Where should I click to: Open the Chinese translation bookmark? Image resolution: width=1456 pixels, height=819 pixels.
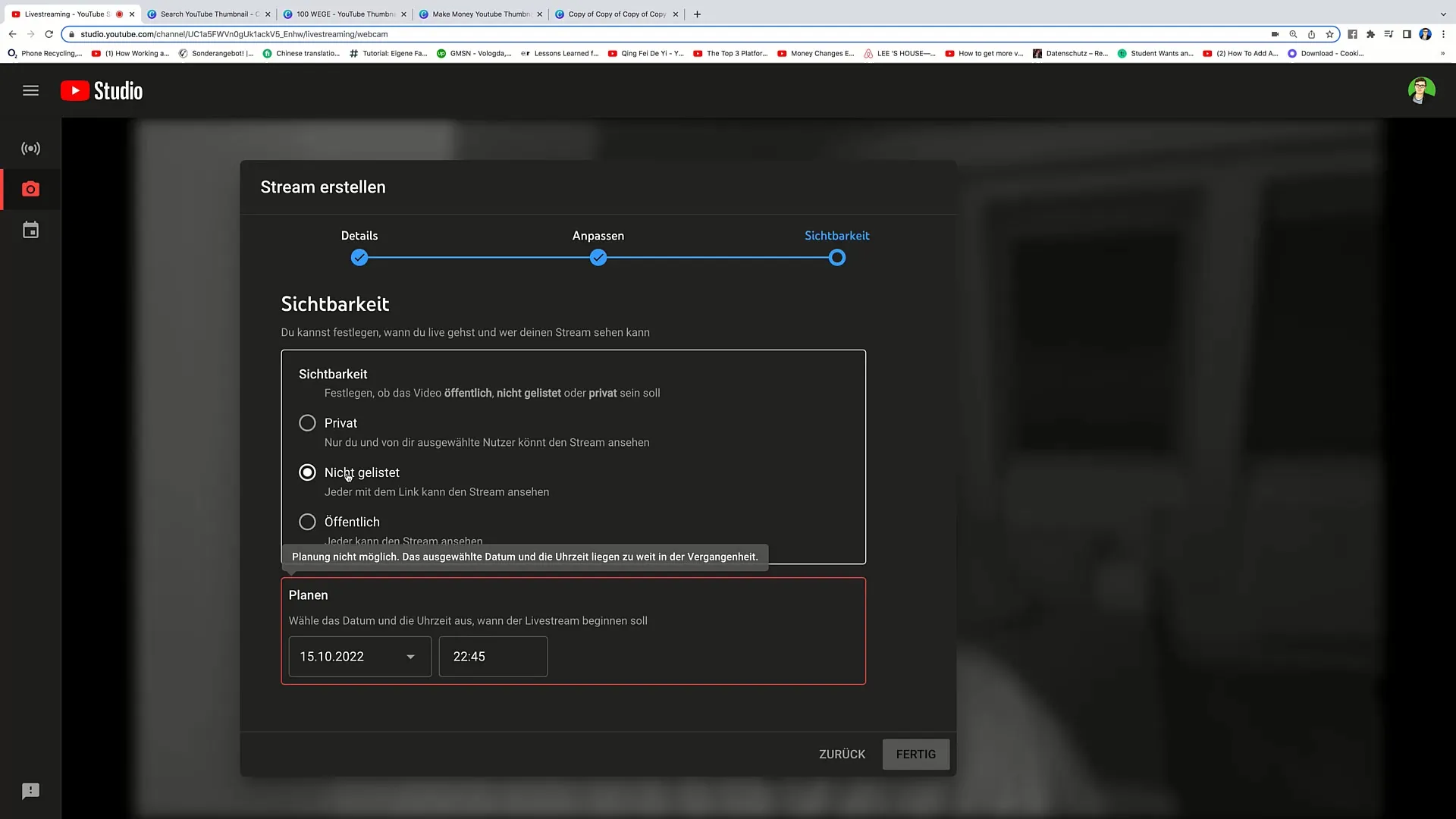coord(302,54)
